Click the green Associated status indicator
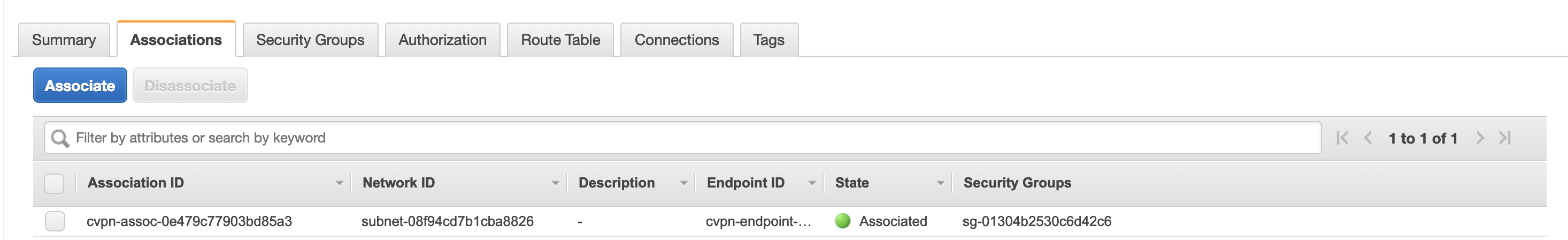 coord(842,221)
